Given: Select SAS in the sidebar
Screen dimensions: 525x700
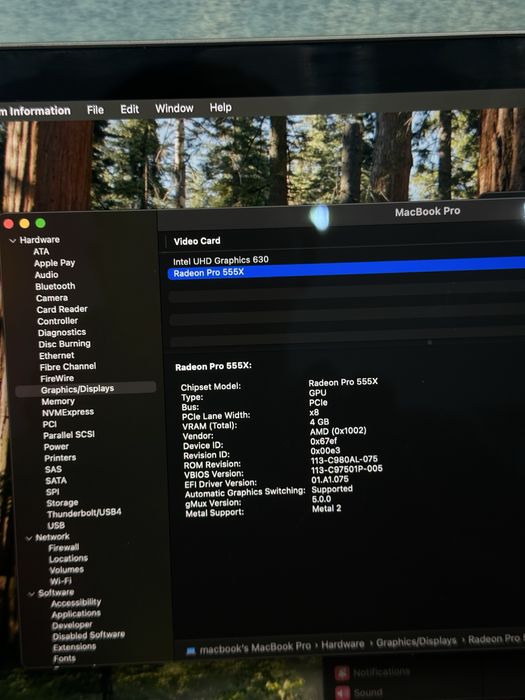Looking at the screenshot, I should [x=53, y=470].
